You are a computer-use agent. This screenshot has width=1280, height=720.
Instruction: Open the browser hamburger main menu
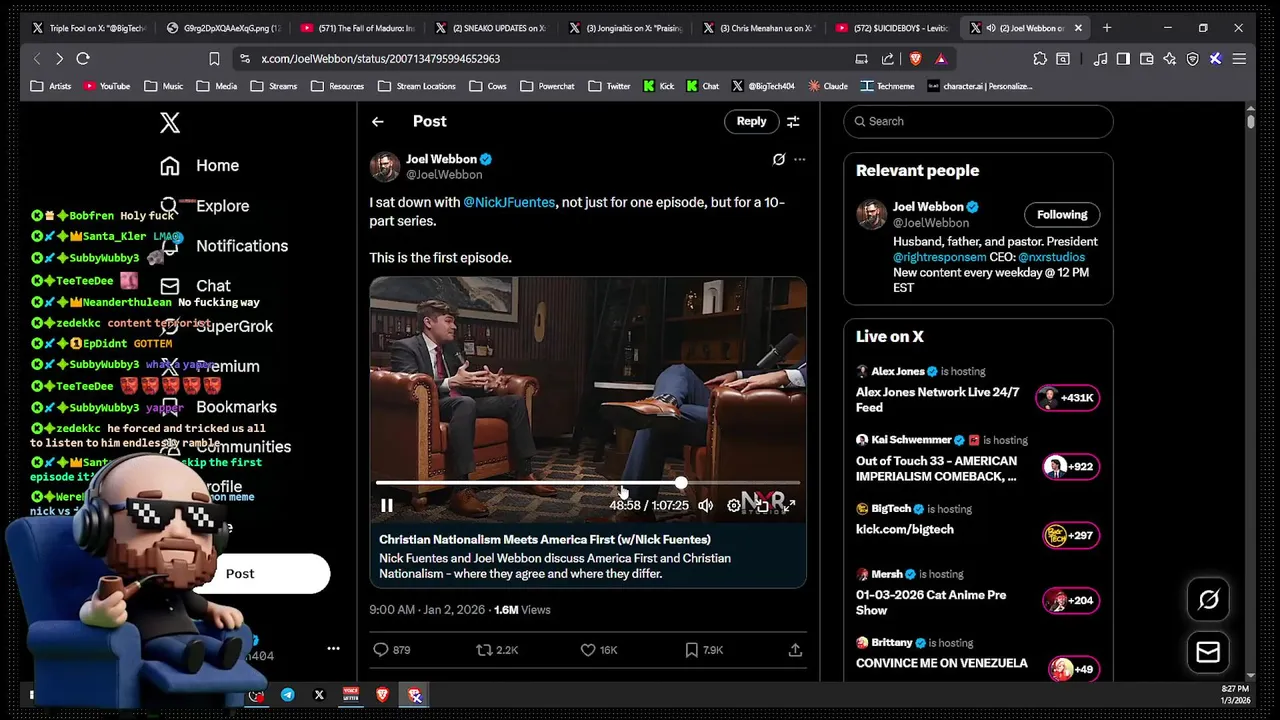click(1239, 59)
